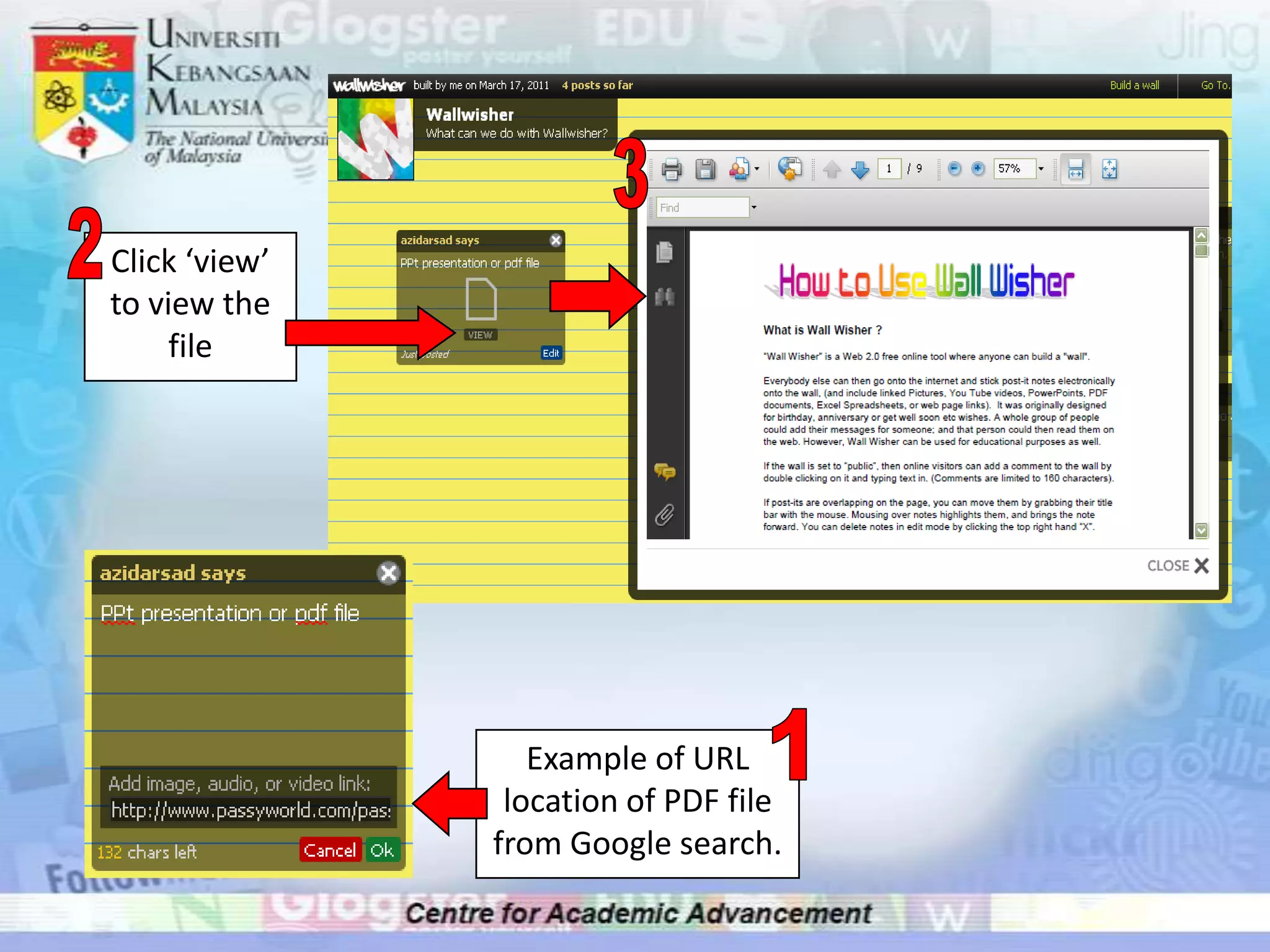Close the large azidarsad says post

point(388,573)
